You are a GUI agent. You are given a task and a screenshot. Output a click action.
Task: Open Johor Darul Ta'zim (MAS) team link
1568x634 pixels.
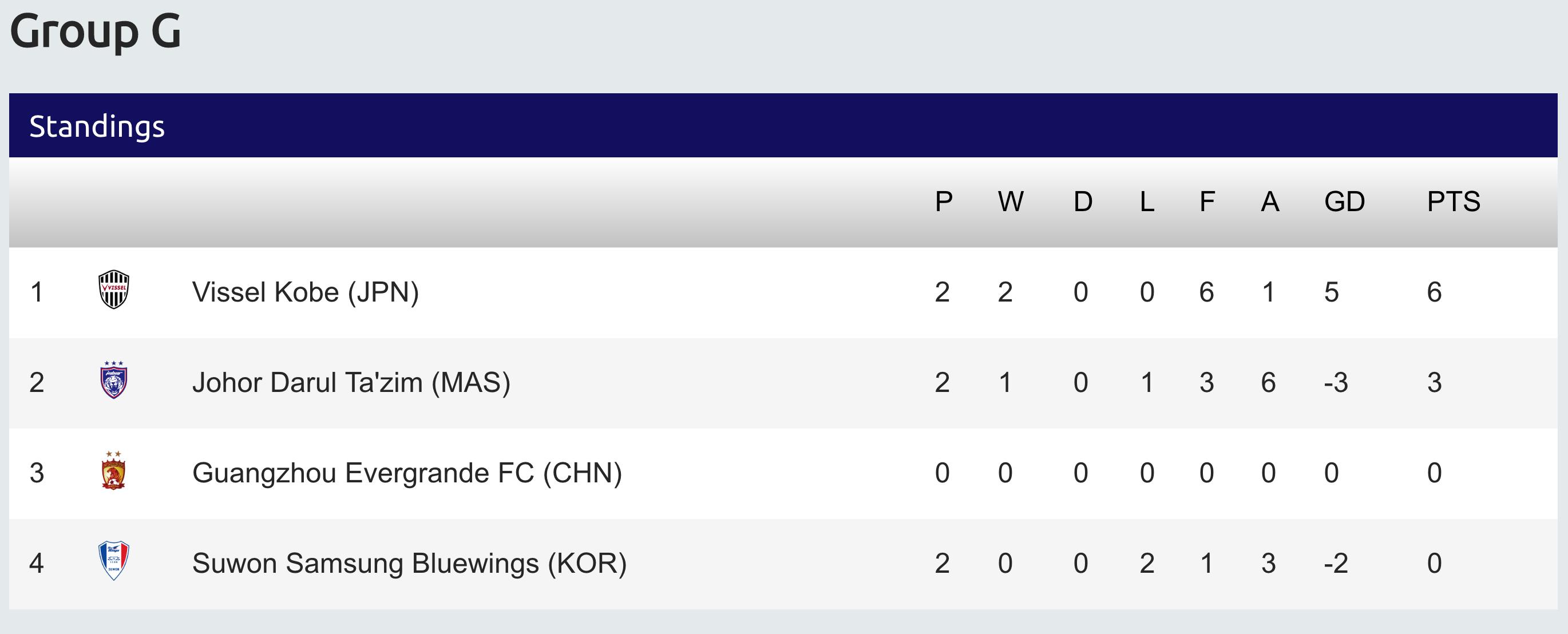(351, 383)
